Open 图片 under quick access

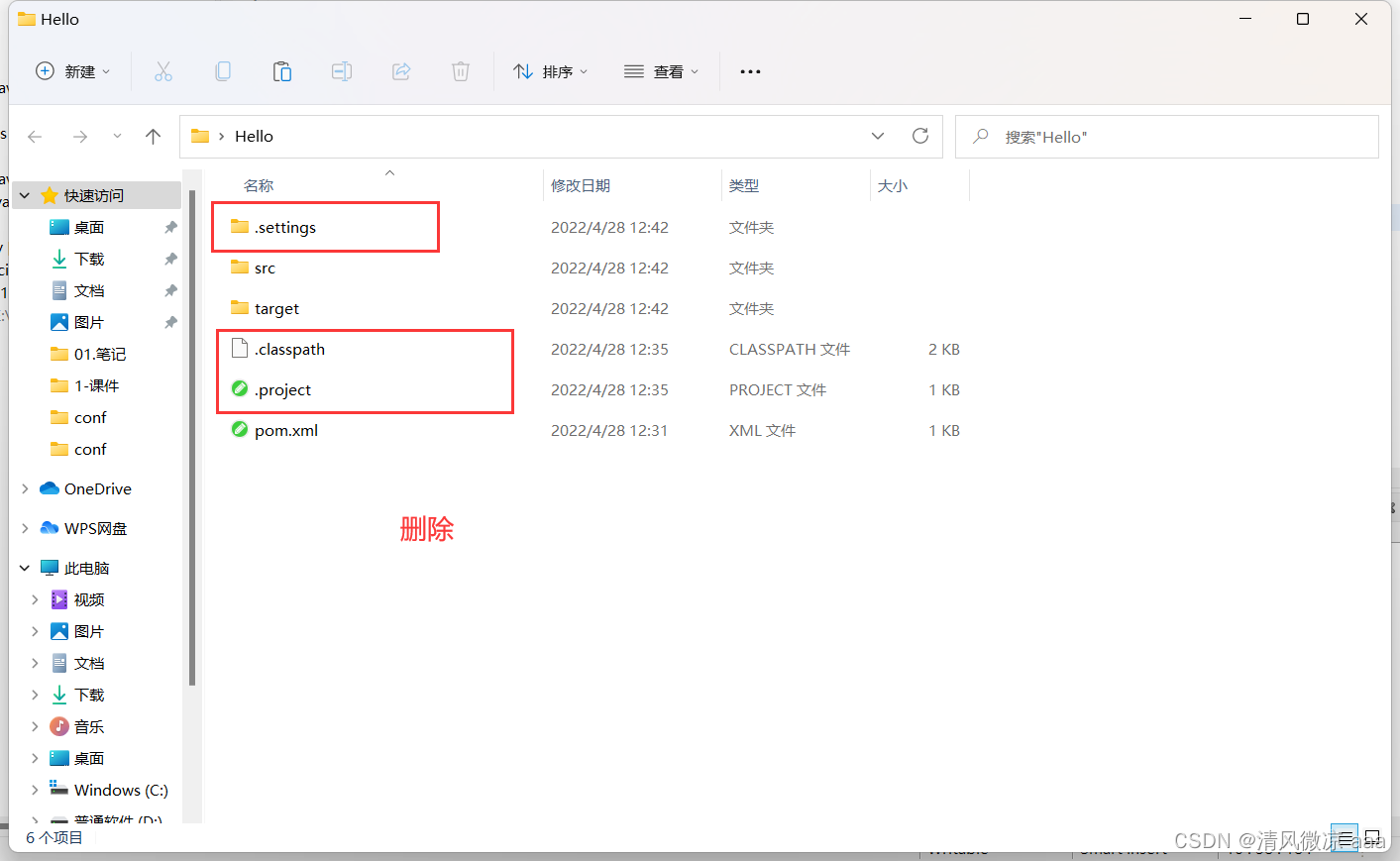tap(89, 322)
